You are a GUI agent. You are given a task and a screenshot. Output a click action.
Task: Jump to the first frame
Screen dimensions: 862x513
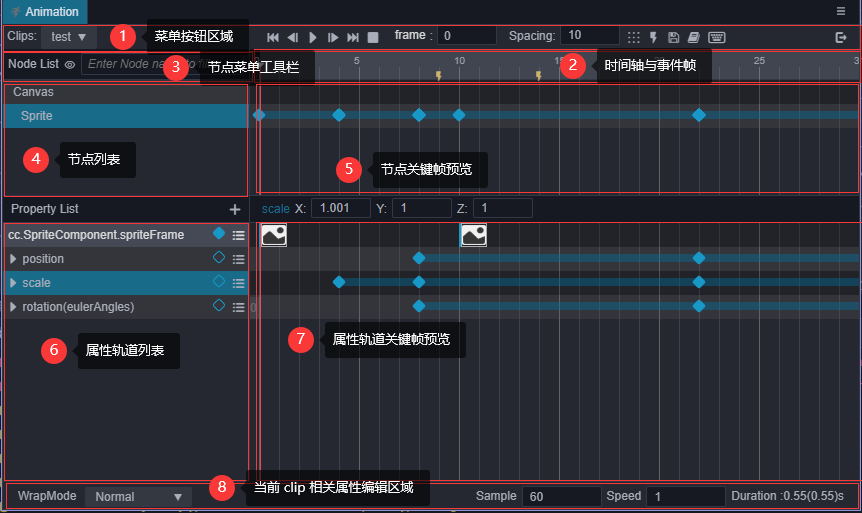point(273,37)
